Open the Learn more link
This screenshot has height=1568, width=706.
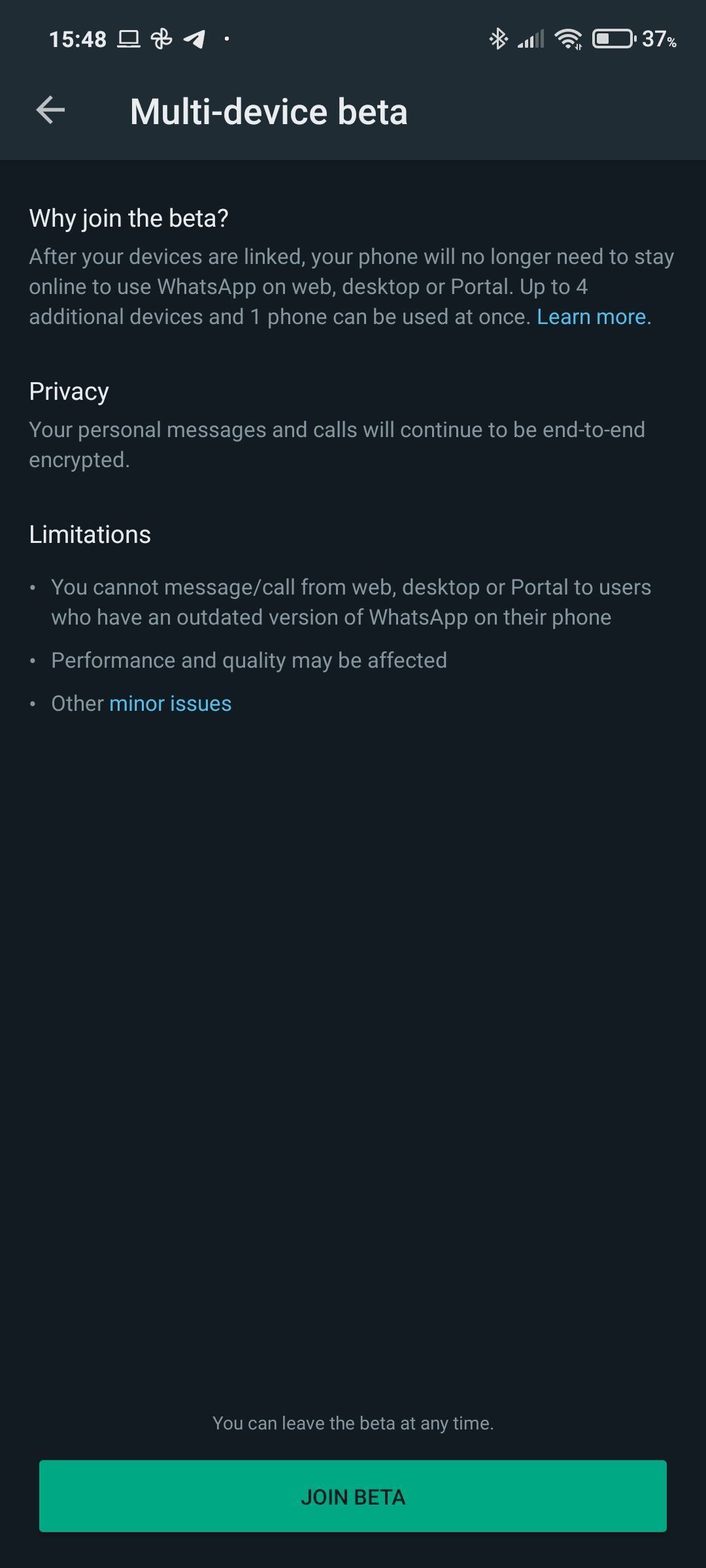tap(594, 317)
